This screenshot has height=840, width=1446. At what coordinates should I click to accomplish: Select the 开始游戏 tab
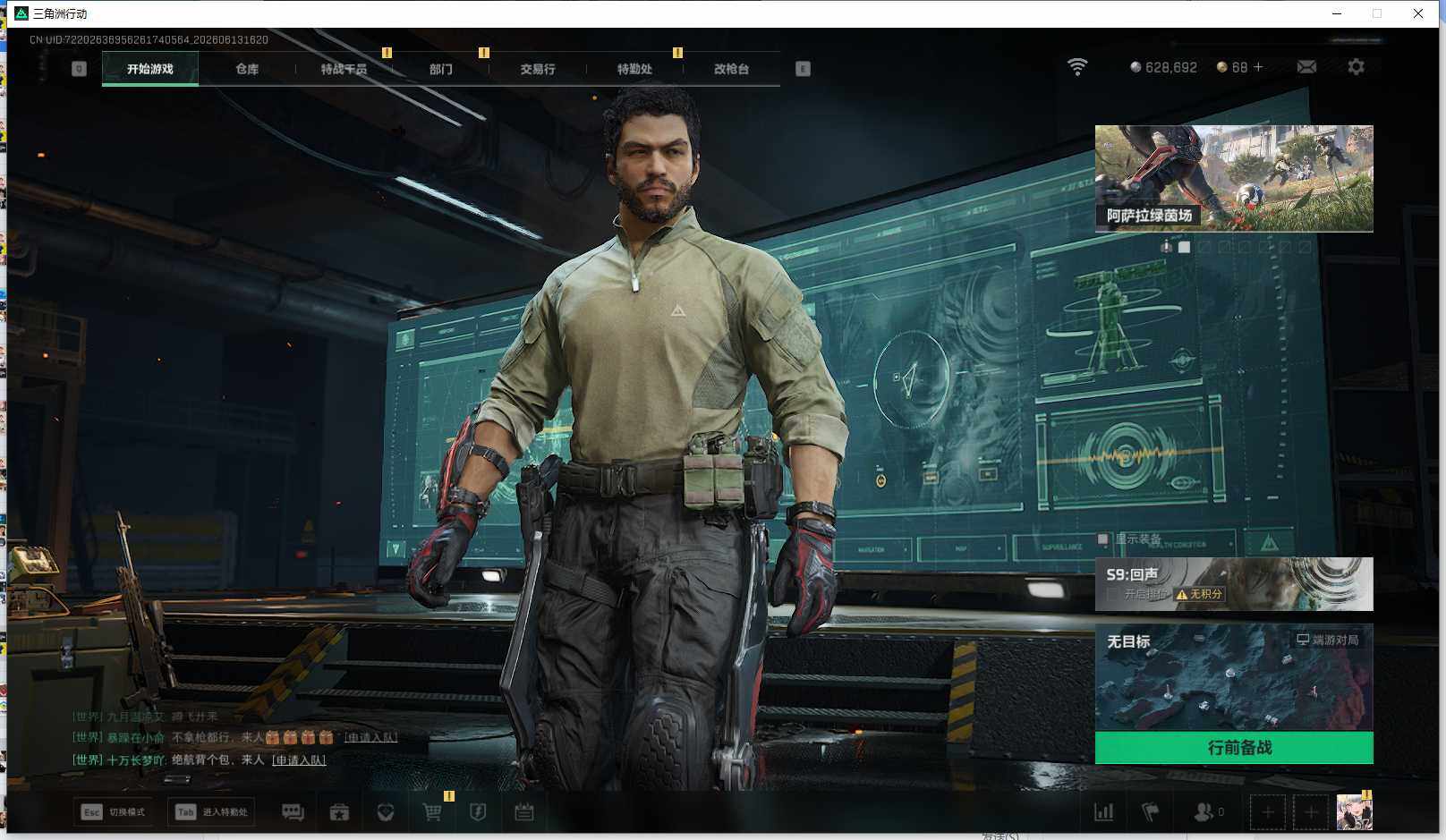coord(150,69)
